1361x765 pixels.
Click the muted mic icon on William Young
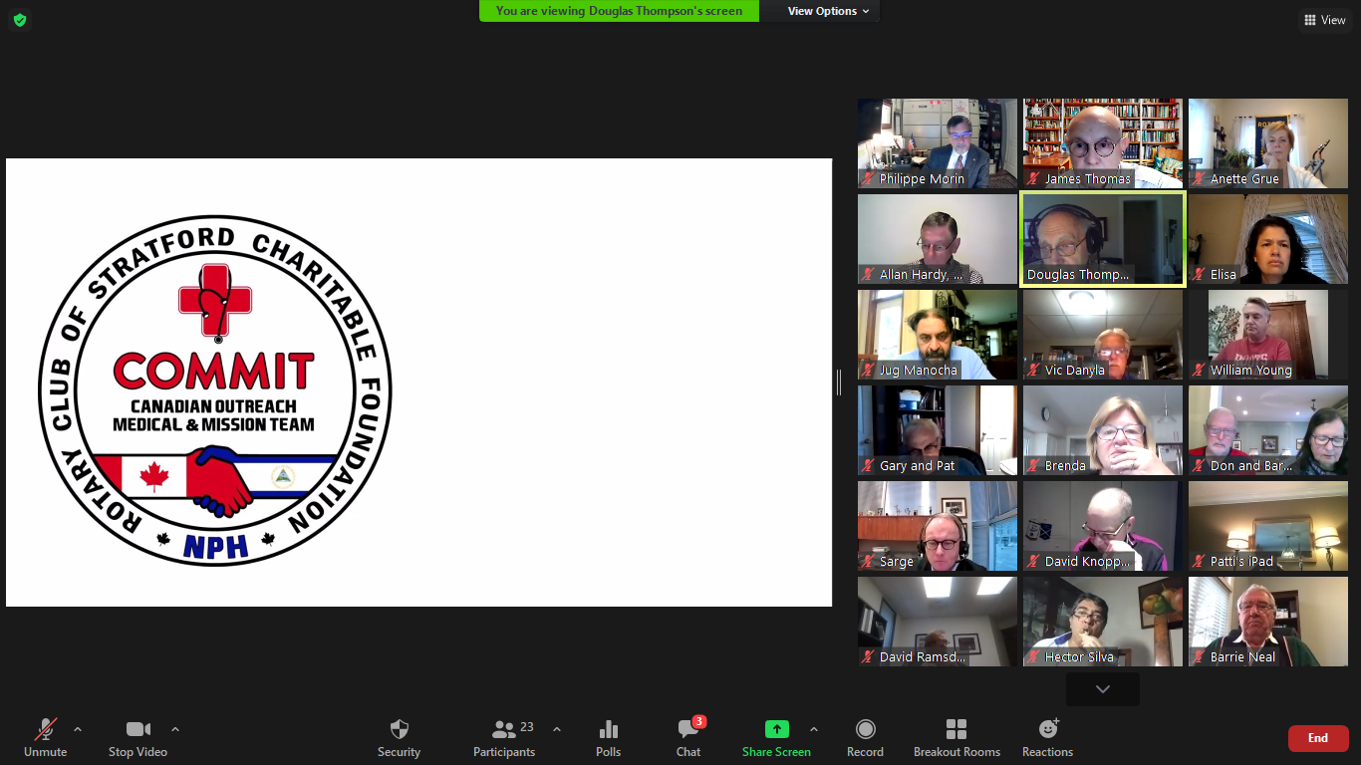coord(1199,370)
